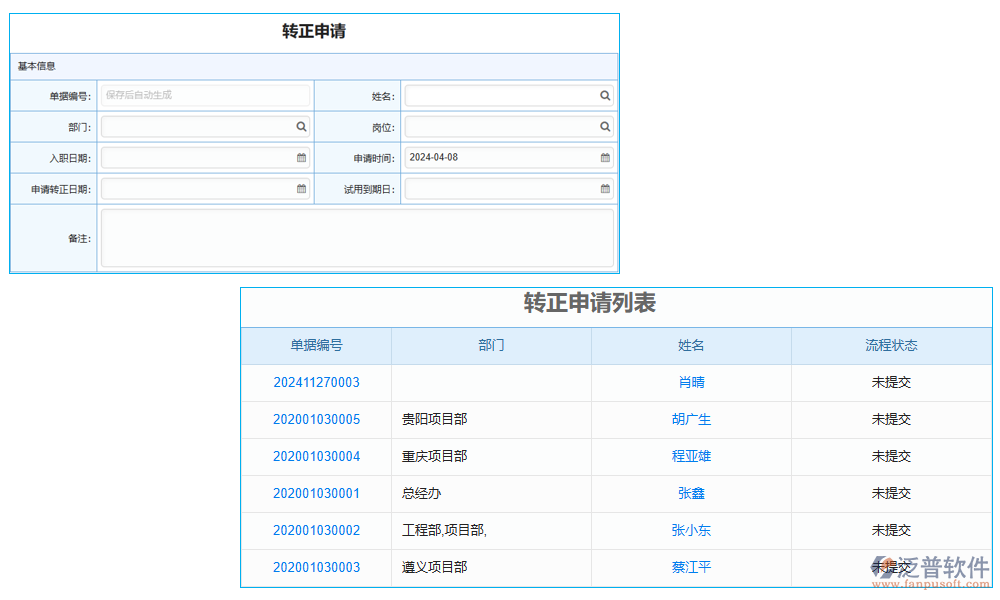Open the 申请时间 calendar picker
This screenshot has height=600, width=1000.
click(x=605, y=157)
